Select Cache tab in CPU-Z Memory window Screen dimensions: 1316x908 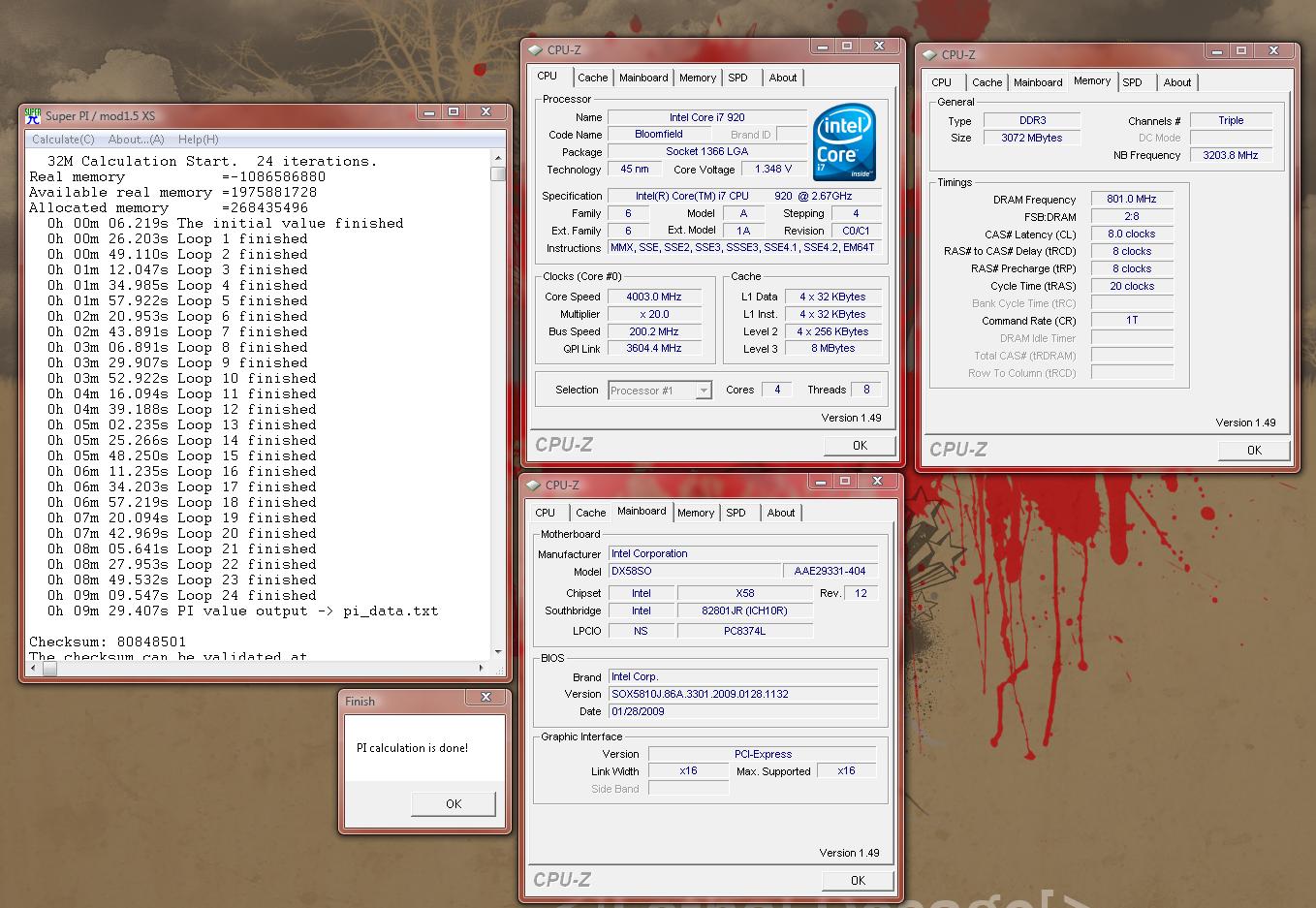[x=987, y=82]
